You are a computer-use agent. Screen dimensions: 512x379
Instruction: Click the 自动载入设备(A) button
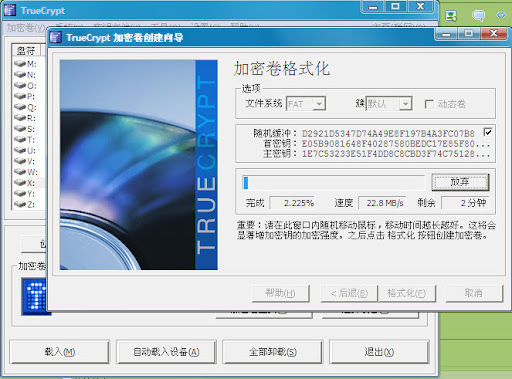[x=166, y=352]
